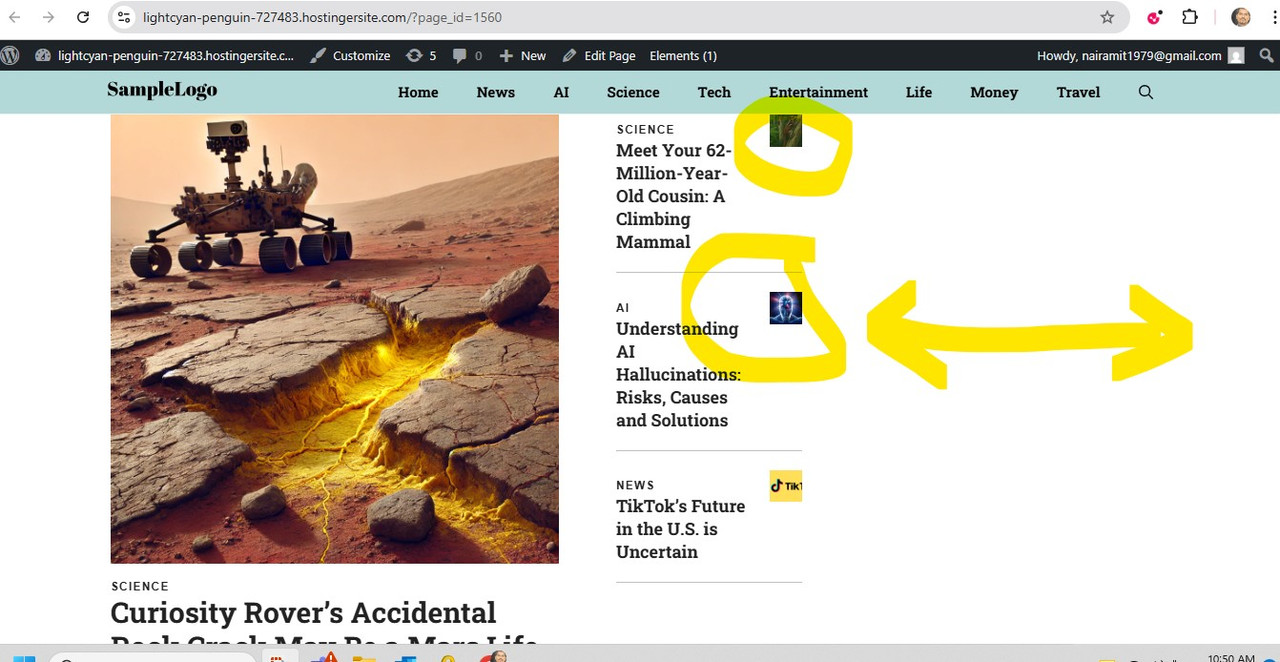Click the browser forward arrow
Image resolution: width=1280 pixels, height=662 pixels.
click(48, 17)
